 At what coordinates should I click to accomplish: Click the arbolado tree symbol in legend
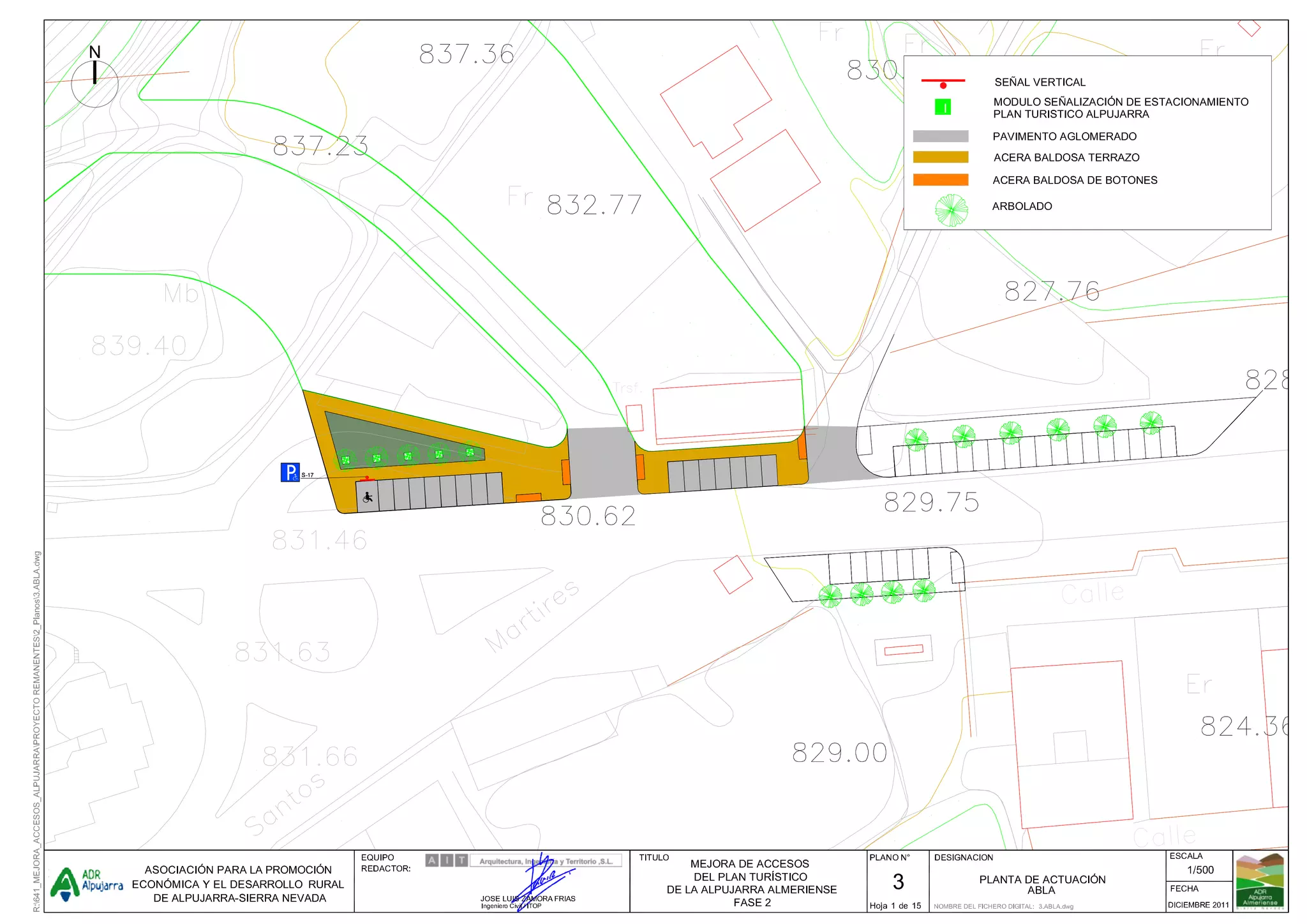[951, 210]
